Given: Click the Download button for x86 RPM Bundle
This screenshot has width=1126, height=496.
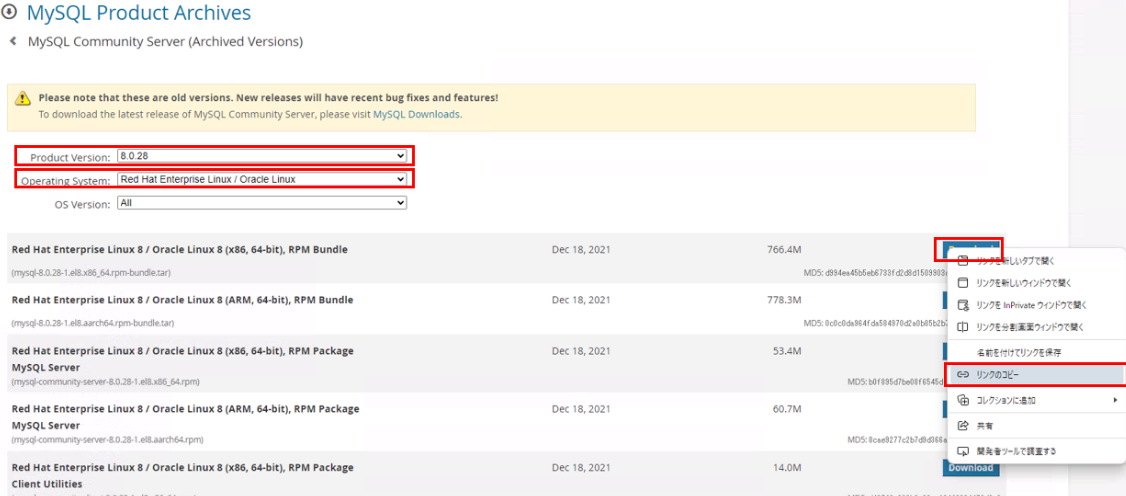Looking at the screenshot, I should click(969, 248).
